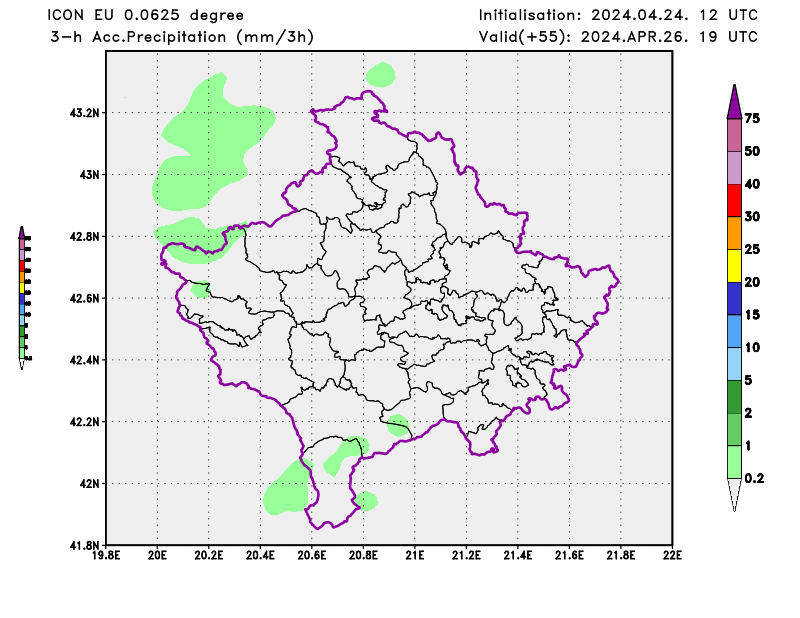Select the legend value label 10
The width and height of the screenshot is (800, 618).
click(752, 347)
